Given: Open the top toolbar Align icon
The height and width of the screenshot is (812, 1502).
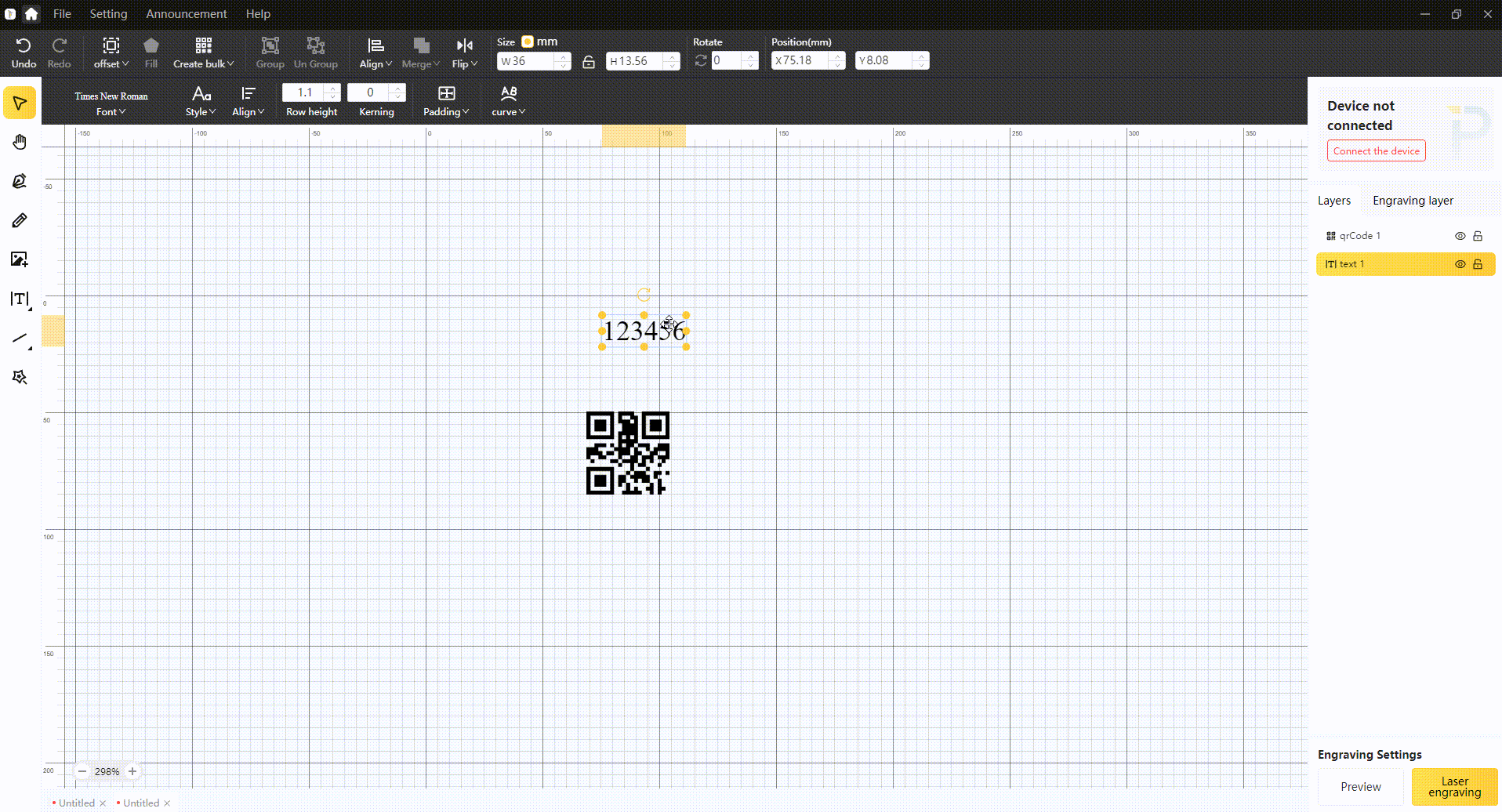Looking at the screenshot, I should [376, 45].
